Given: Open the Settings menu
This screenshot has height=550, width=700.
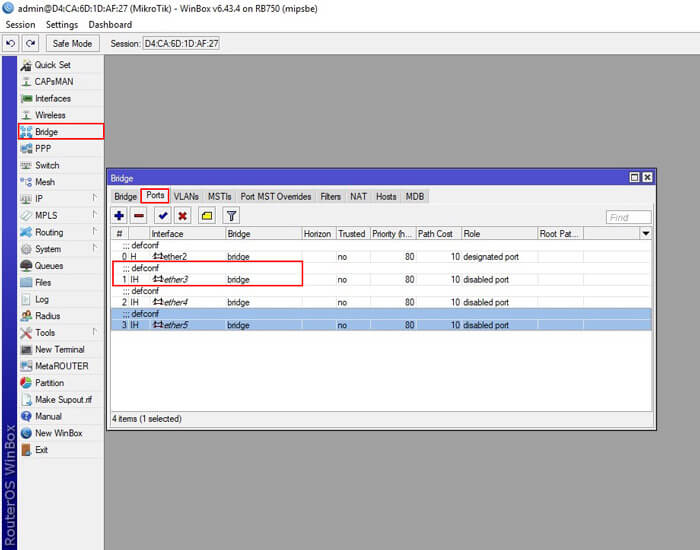Looking at the screenshot, I should (x=62, y=25).
